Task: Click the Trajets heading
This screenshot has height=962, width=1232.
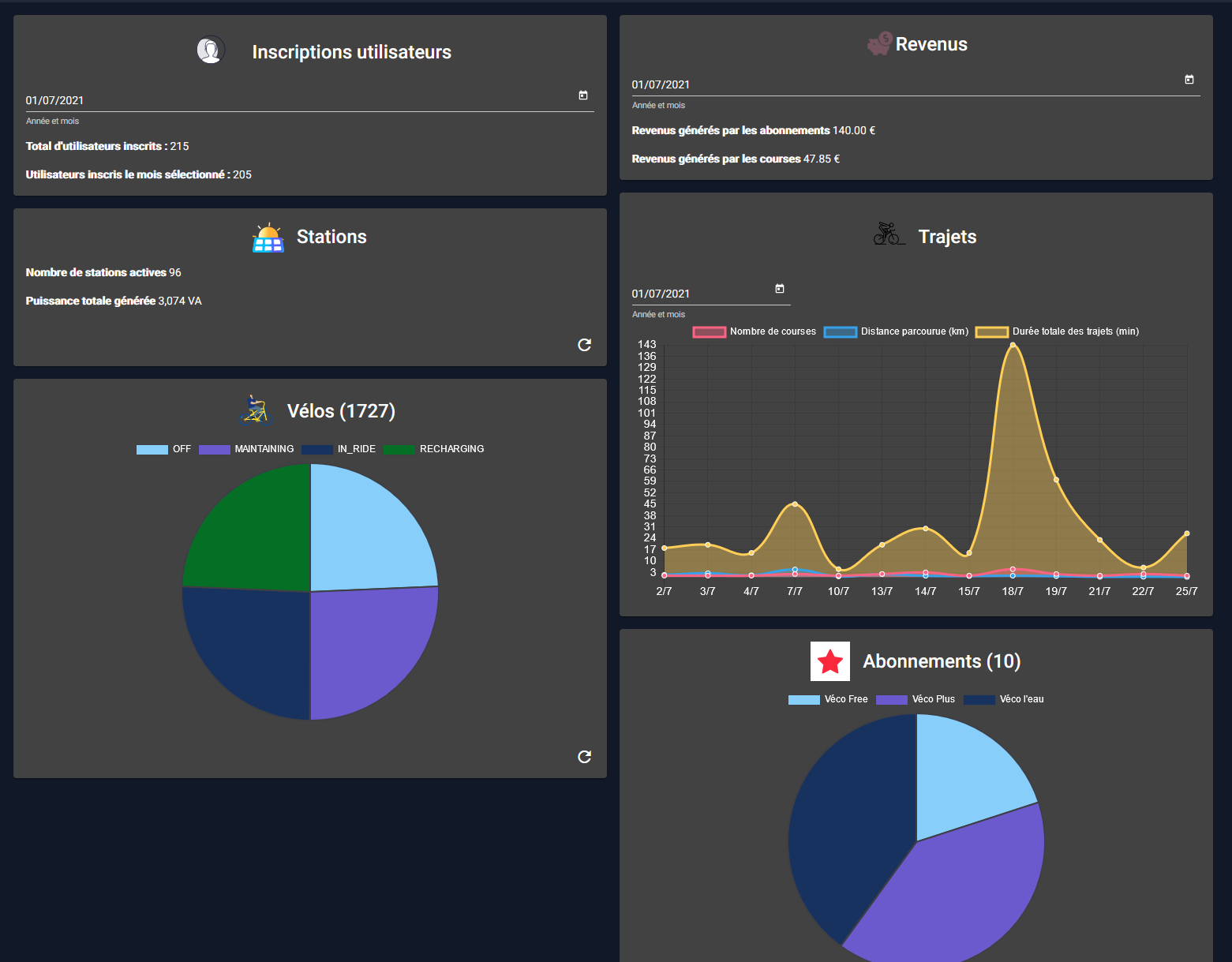Action: [947, 237]
